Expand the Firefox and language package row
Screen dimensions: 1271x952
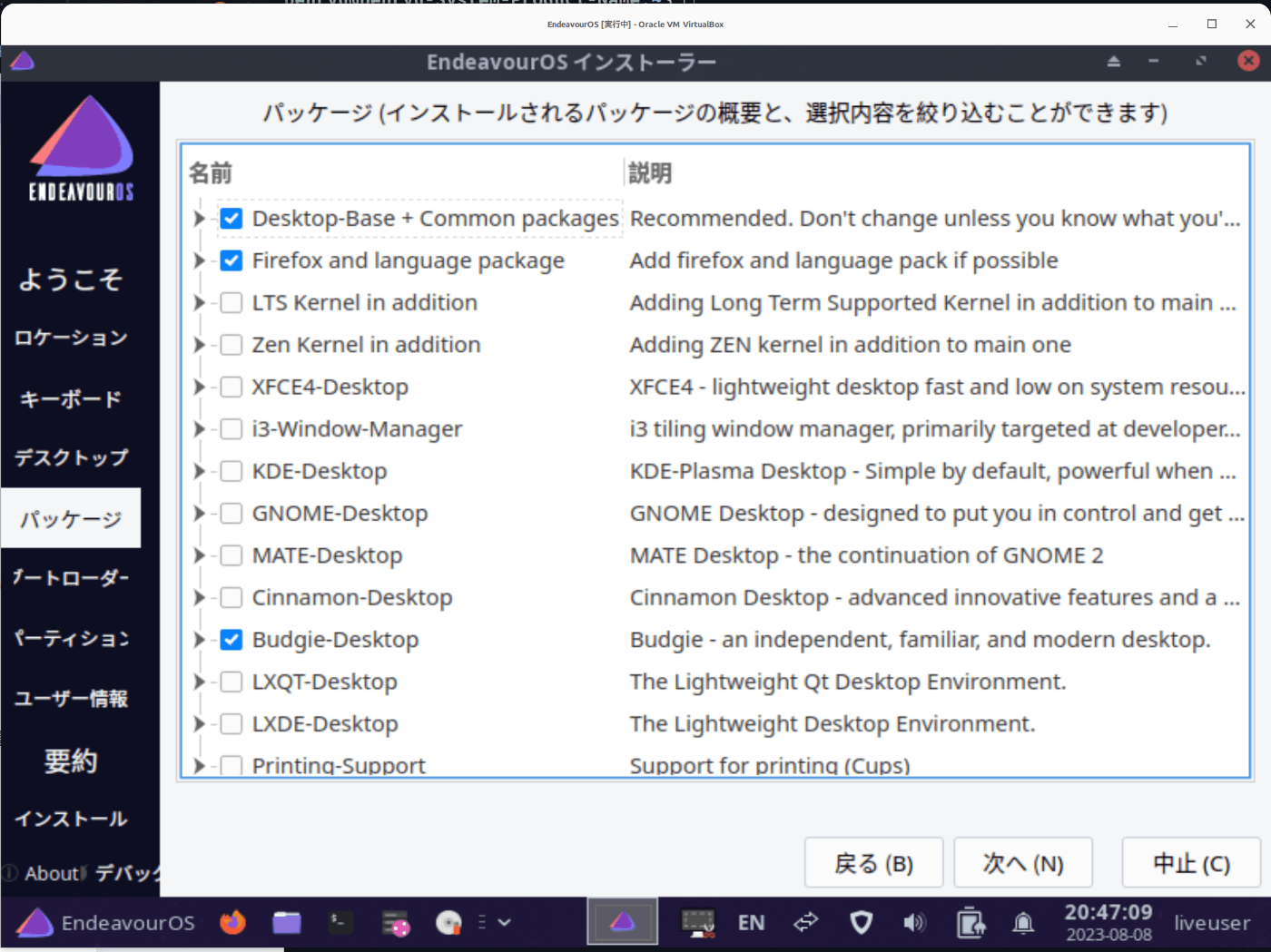[199, 260]
